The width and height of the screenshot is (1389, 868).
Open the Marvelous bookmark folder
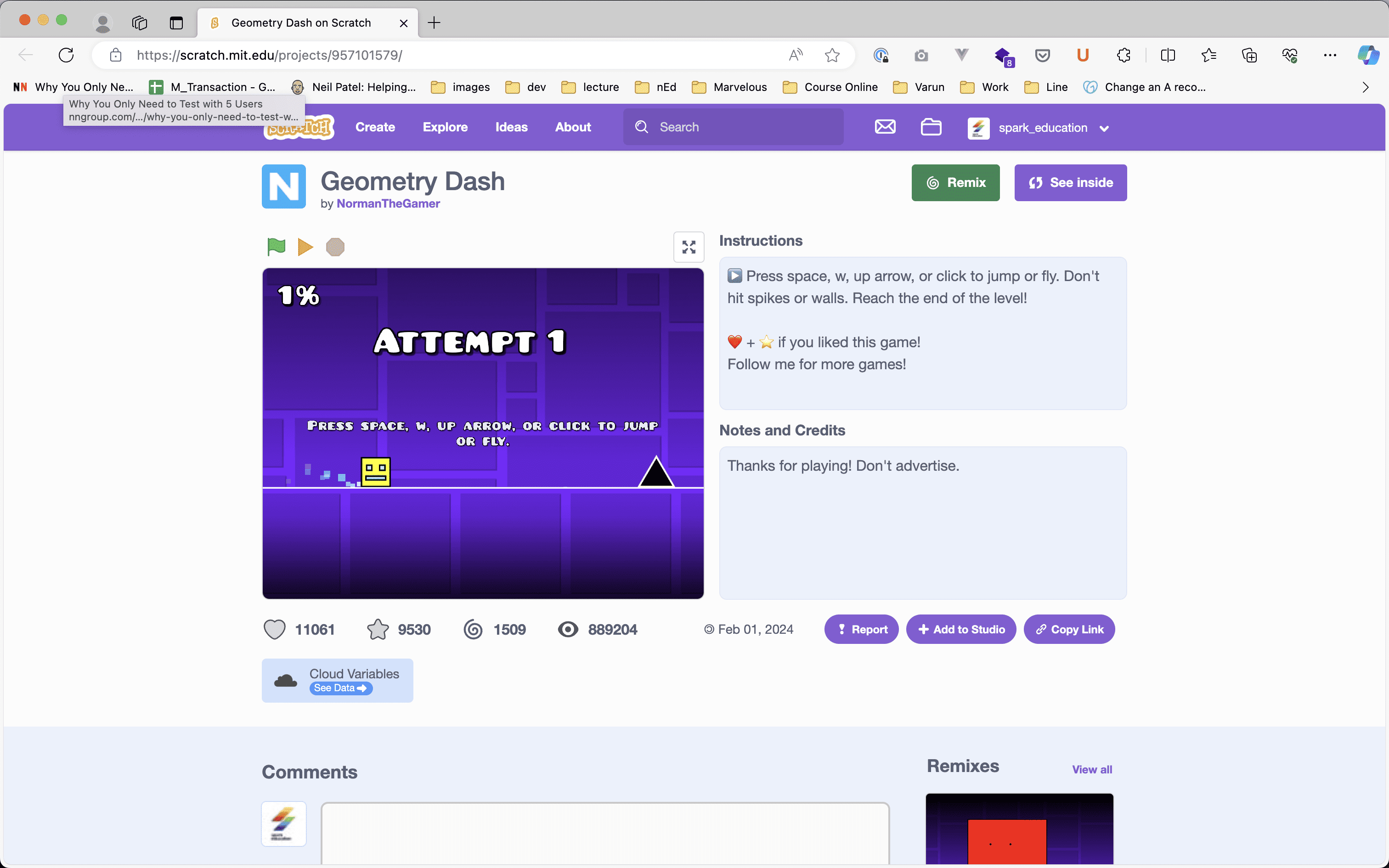point(729,87)
